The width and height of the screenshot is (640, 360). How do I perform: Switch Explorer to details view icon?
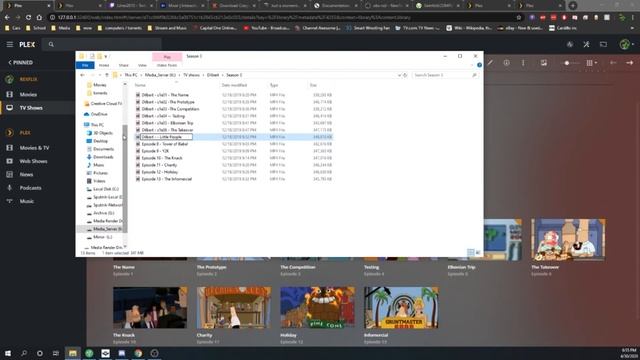471,253
